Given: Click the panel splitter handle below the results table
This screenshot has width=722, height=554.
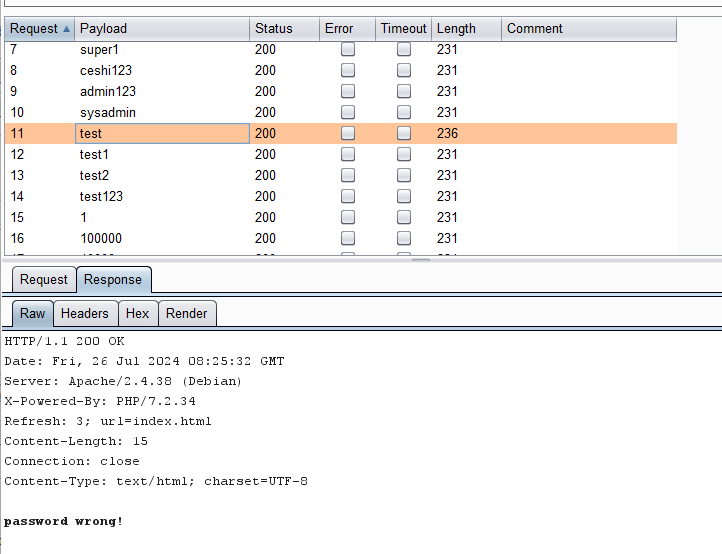Looking at the screenshot, I should click(x=422, y=259).
